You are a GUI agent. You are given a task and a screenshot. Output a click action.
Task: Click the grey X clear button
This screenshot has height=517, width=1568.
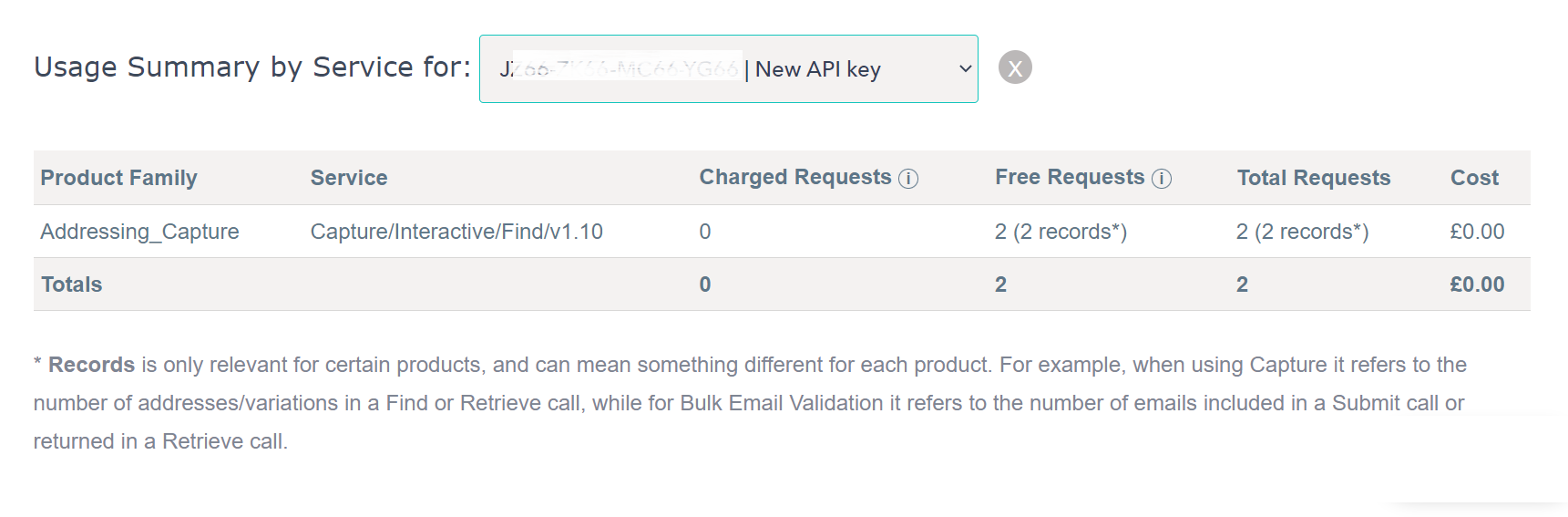point(1015,67)
